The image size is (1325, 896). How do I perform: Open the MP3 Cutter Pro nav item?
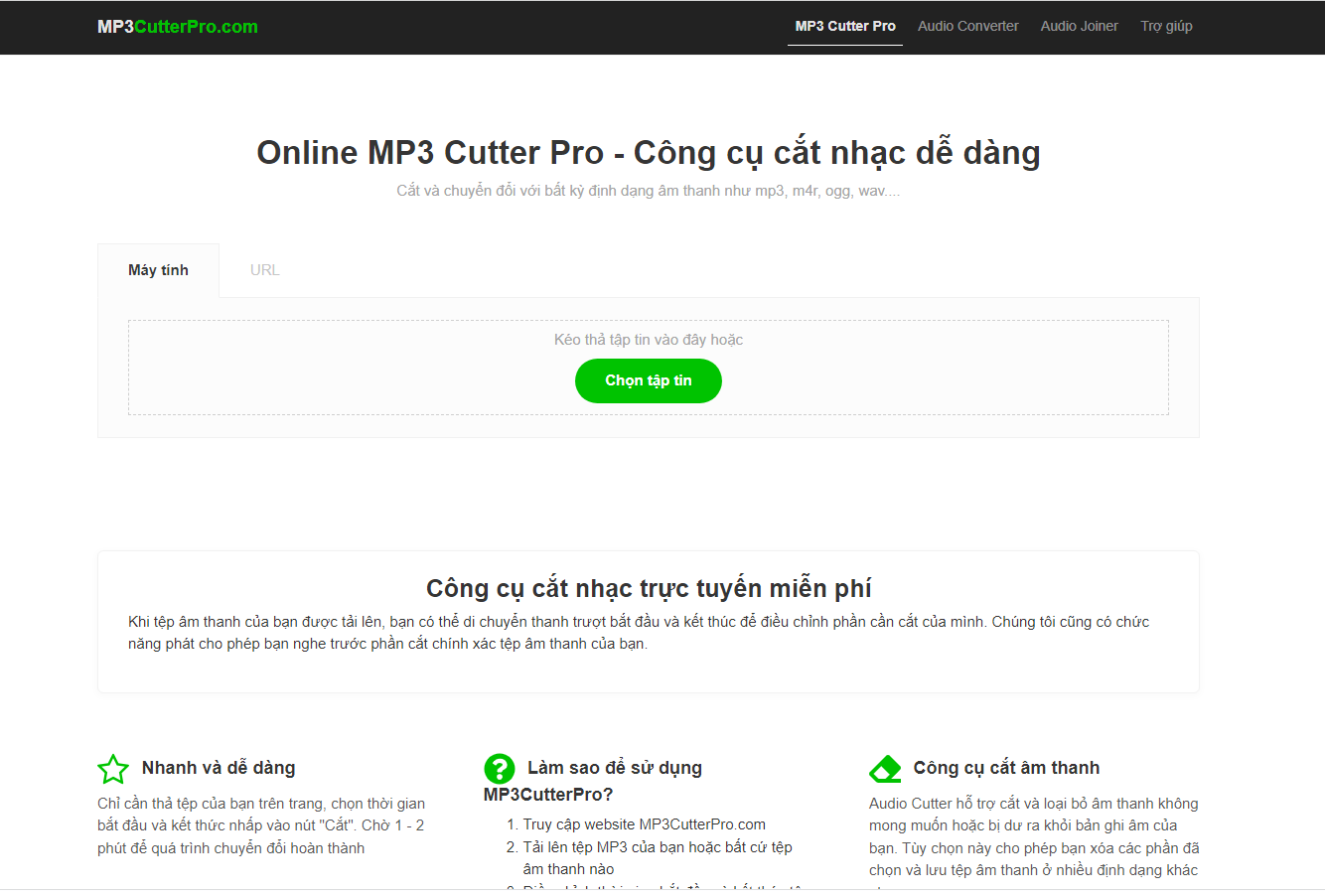[x=845, y=26]
